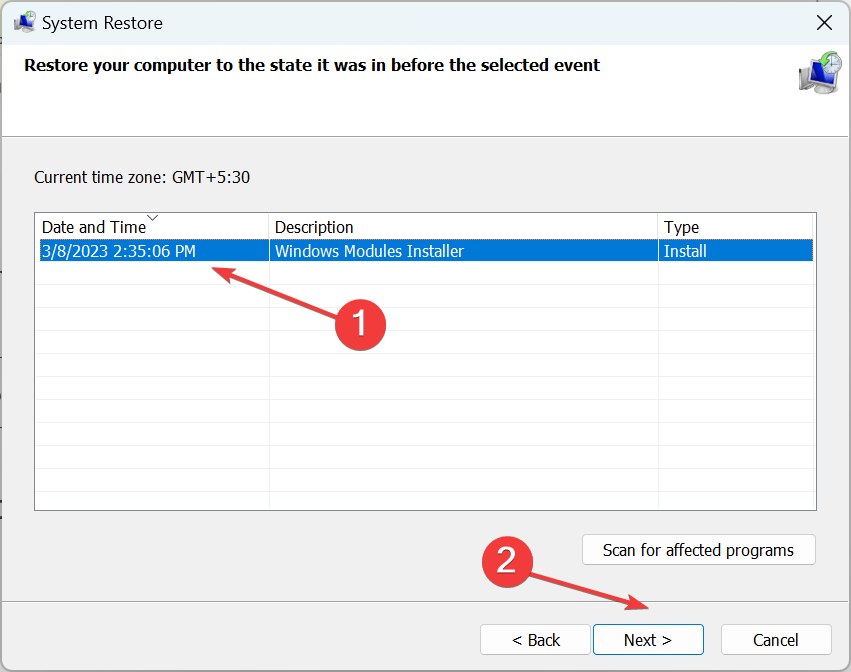The image size is (851, 672).
Task: Go to the previous step with Back
Action: click(535, 639)
